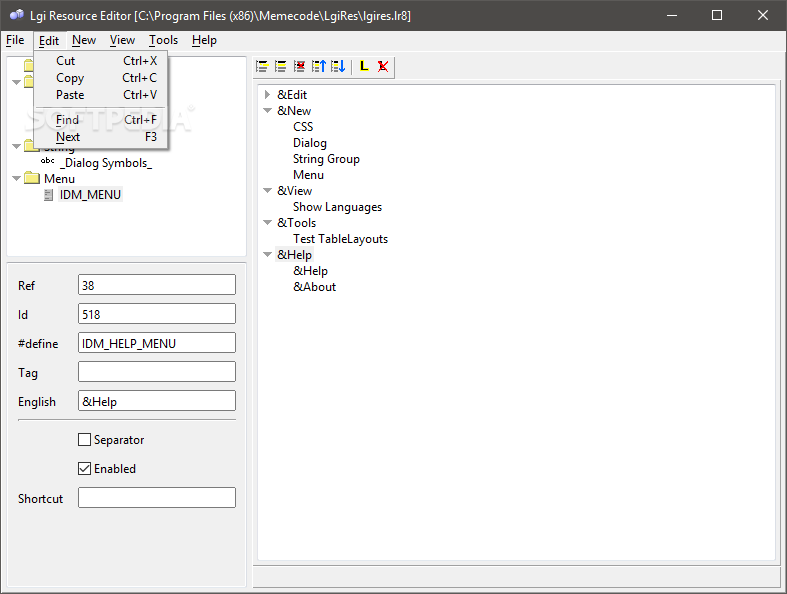Click the new sibling item toolbar icon
Image resolution: width=787 pixels, height=594 pixels.
click(x=281, y=66)
